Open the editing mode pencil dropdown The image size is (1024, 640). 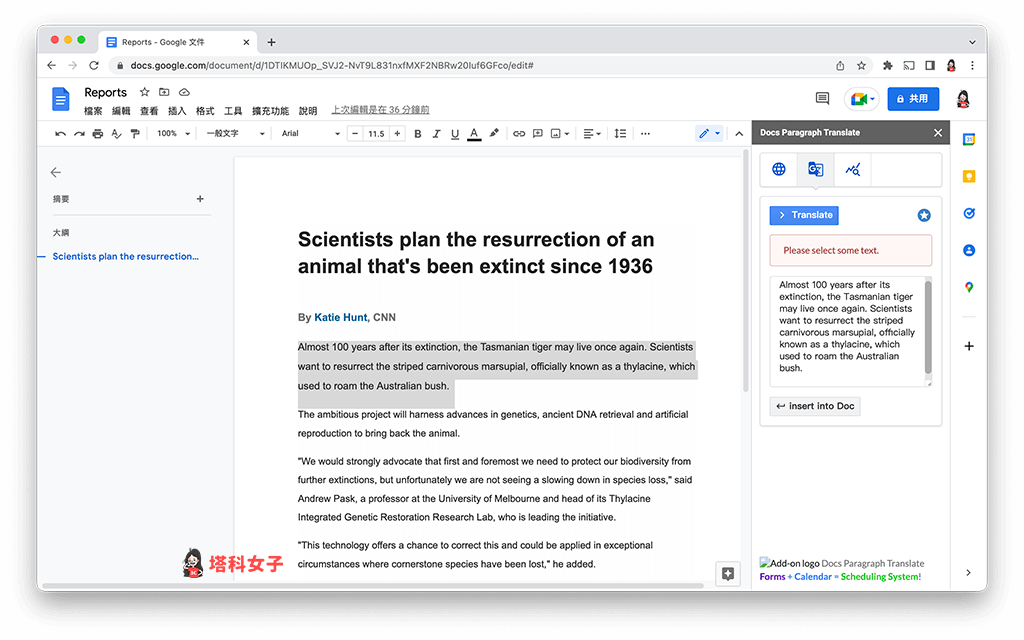(x=709, y=134)
